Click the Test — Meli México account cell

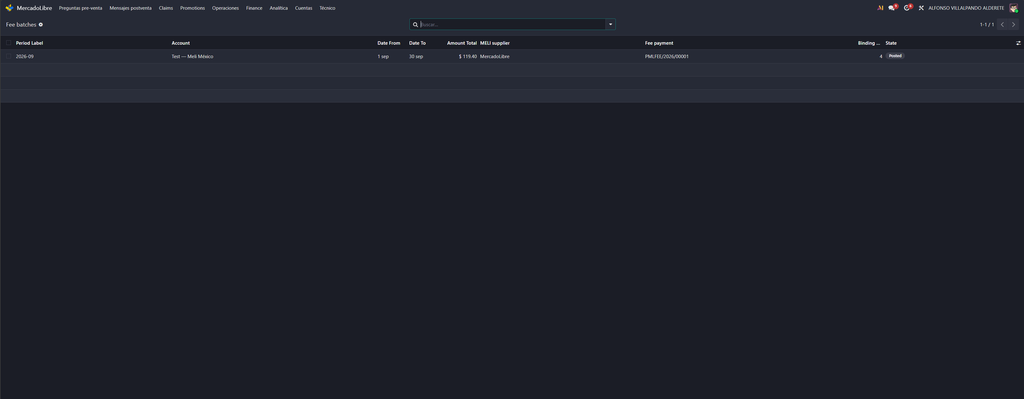193,56
